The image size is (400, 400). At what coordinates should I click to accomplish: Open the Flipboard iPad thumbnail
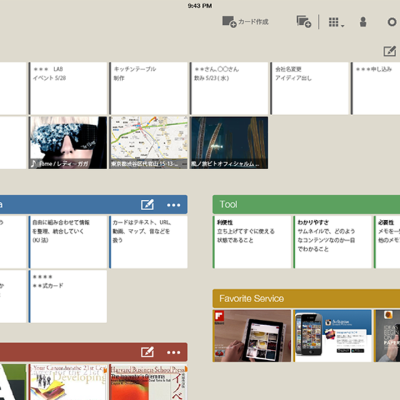252,336
